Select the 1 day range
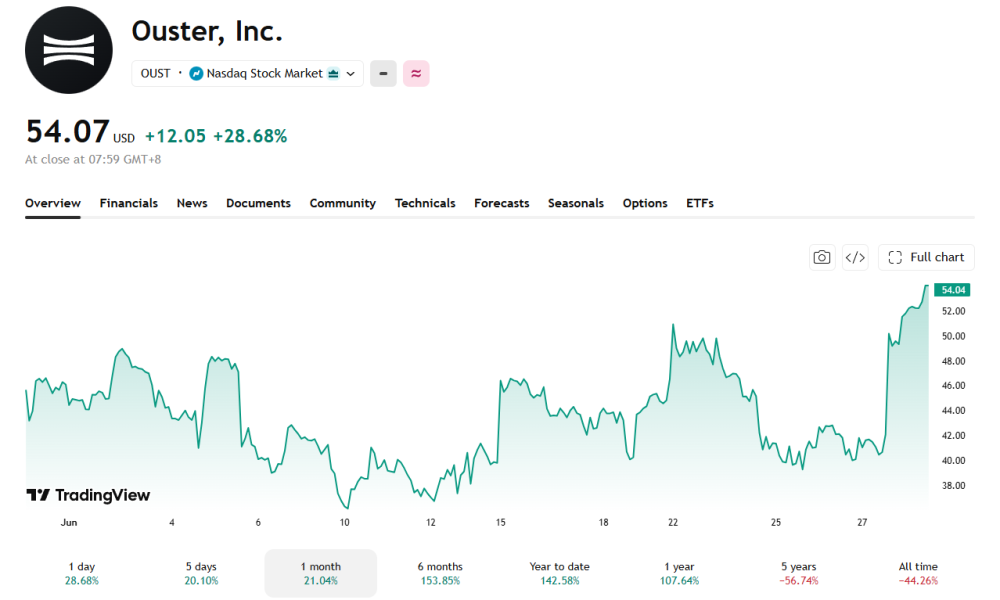The width and height of the screenshot is (1000, 600). coord(82,573)
